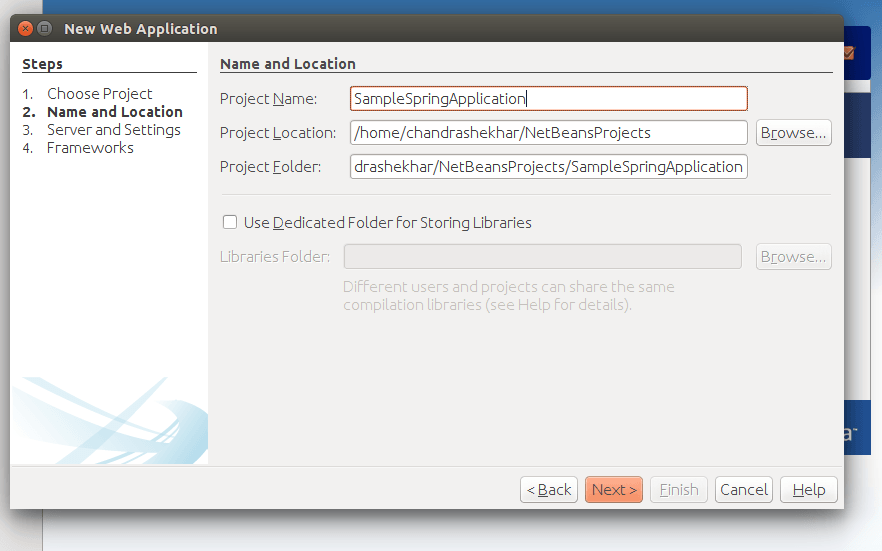Select the Name and Location step

pyautogui.click(x=114, y=112)
